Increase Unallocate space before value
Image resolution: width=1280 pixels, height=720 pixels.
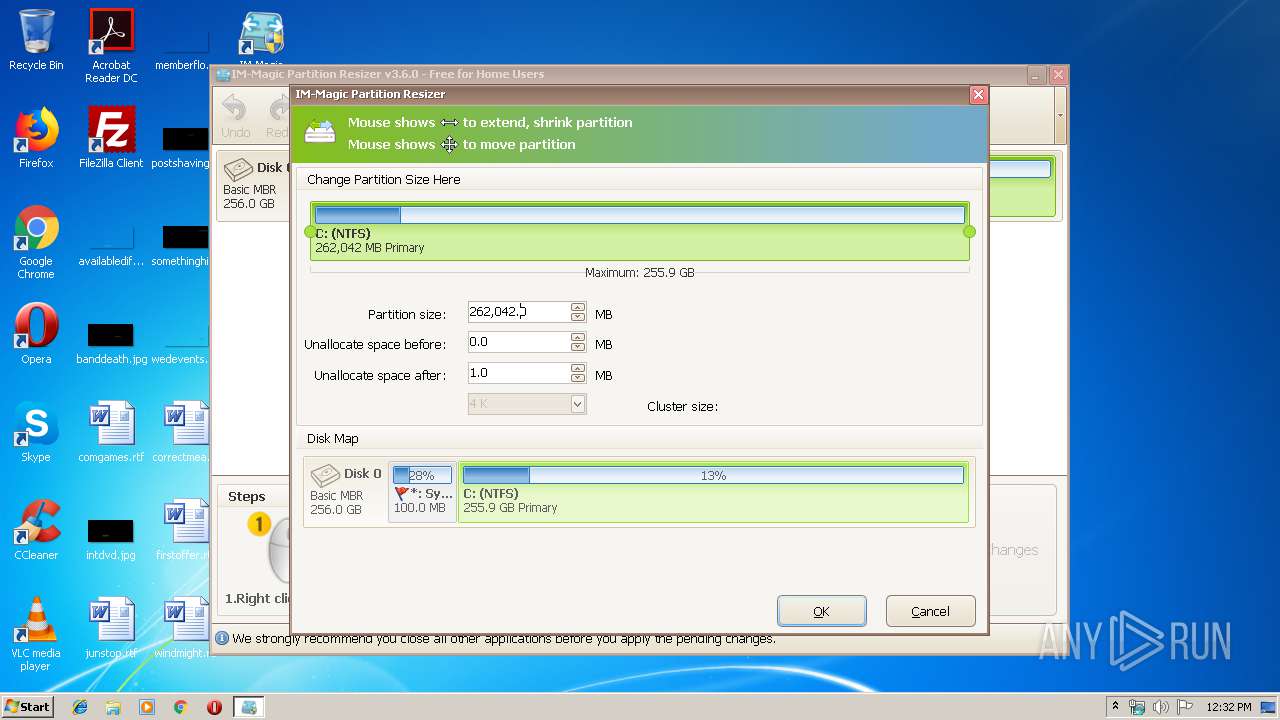(x=578, y=337)
